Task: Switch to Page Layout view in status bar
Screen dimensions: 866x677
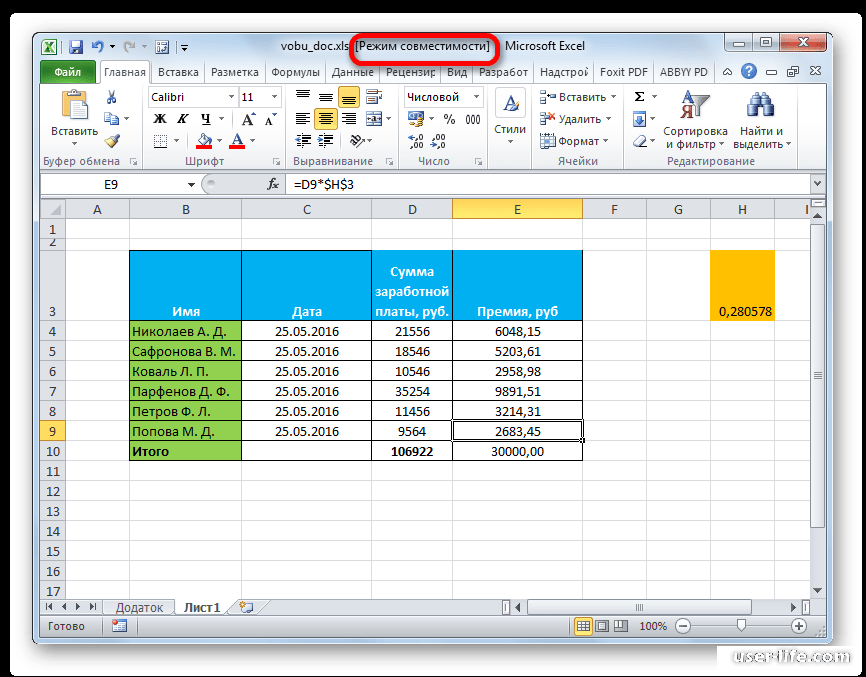Action: (602, 626)
